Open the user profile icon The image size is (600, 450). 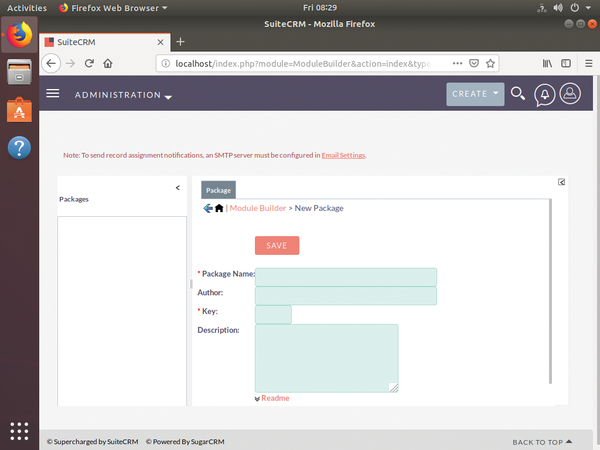570,94
